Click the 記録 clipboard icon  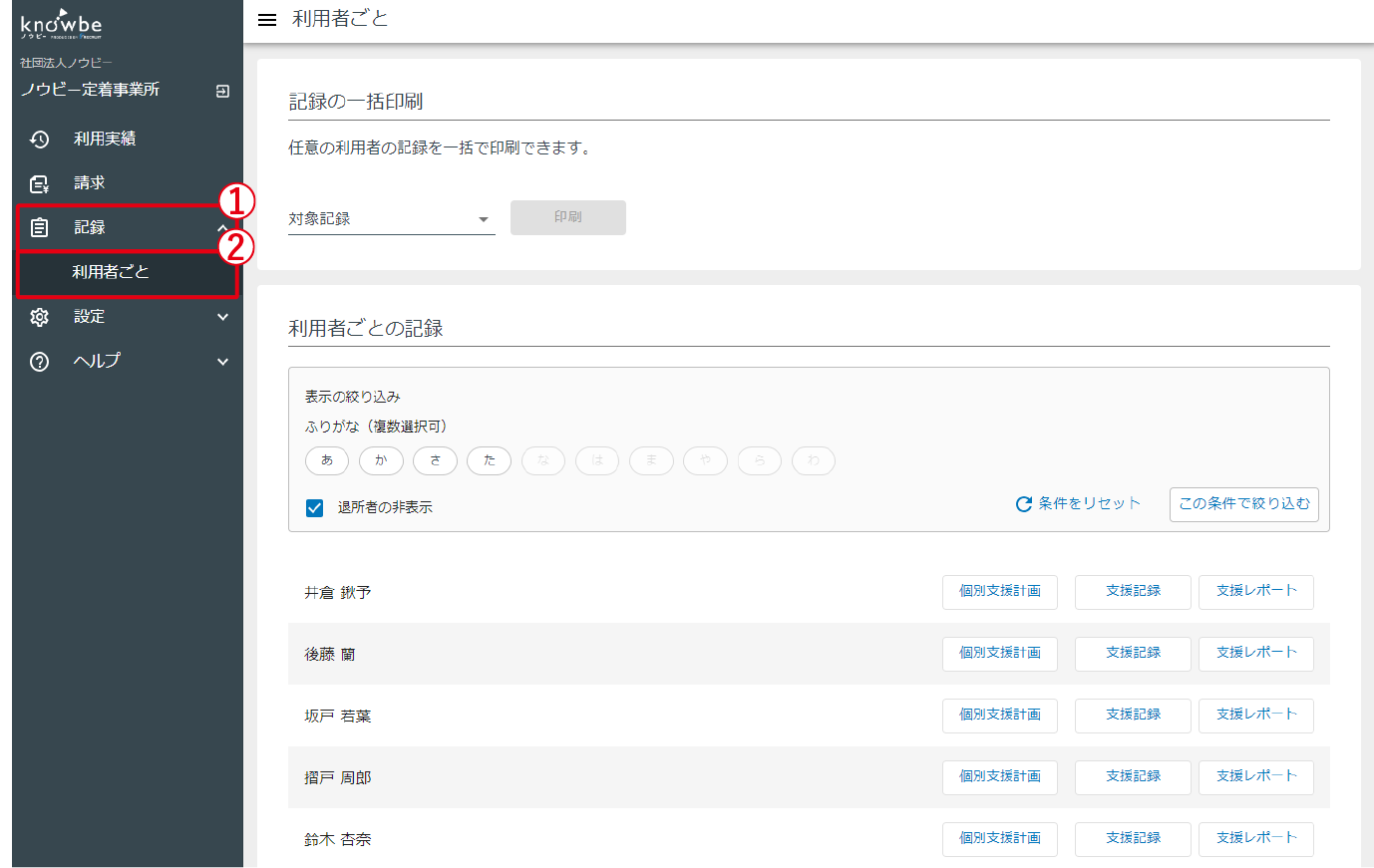point(39,228)
